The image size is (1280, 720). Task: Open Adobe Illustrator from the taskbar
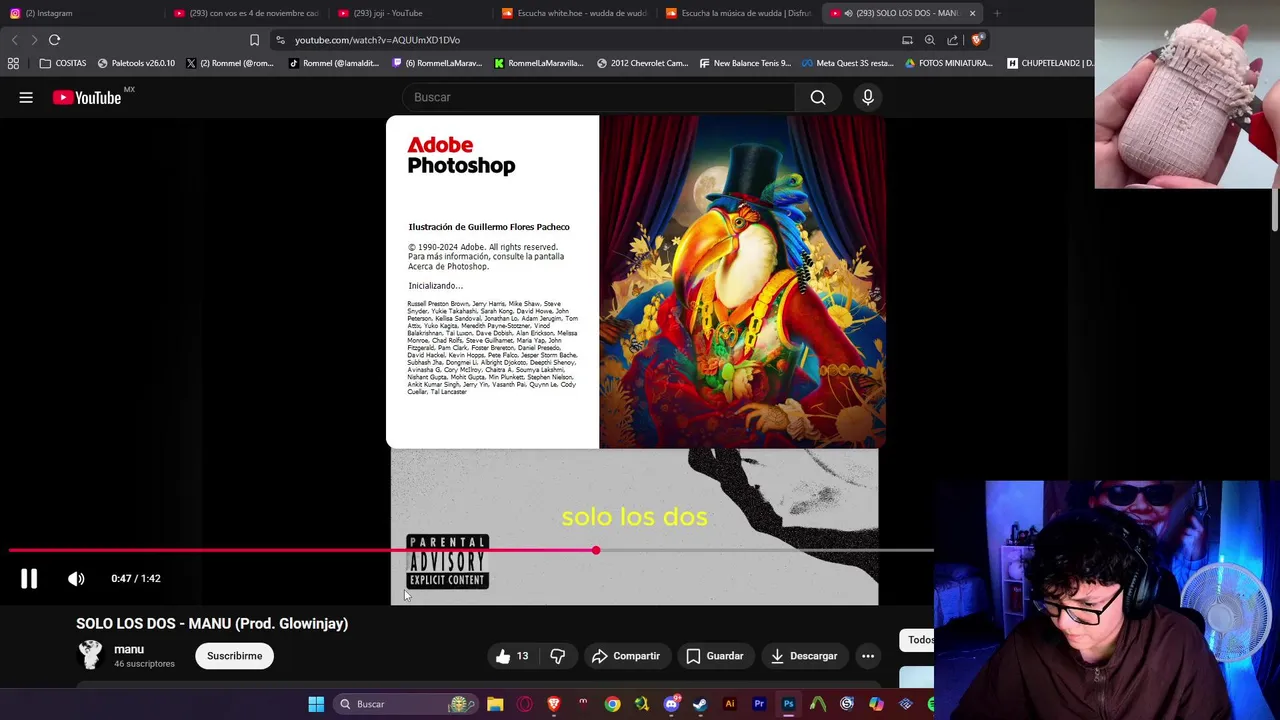click(729, 704)
